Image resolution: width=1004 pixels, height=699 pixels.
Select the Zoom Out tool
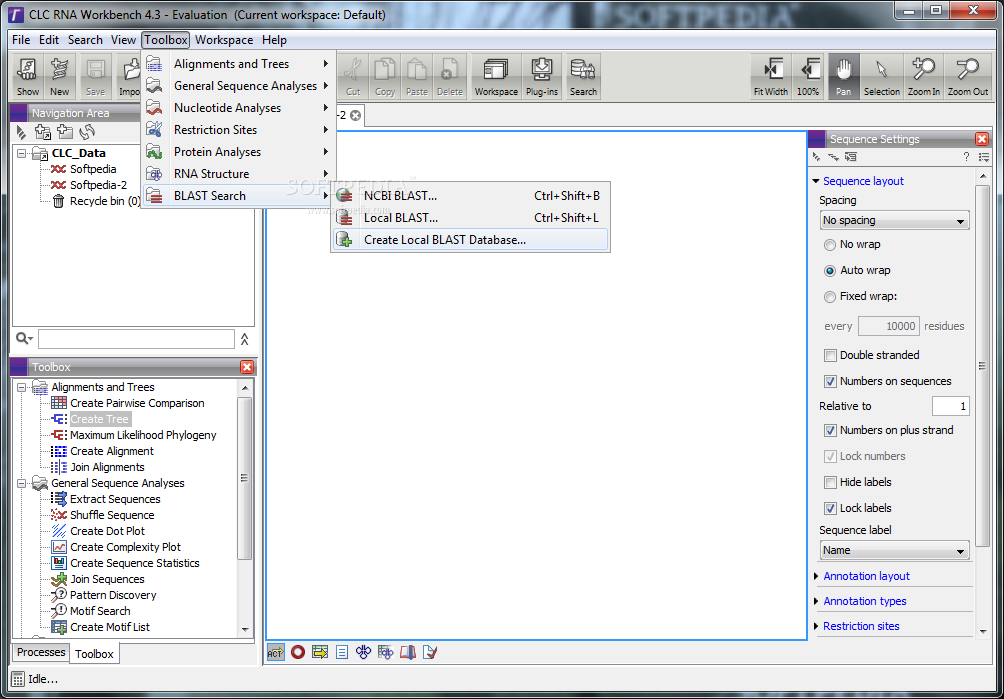click(968, 76)
